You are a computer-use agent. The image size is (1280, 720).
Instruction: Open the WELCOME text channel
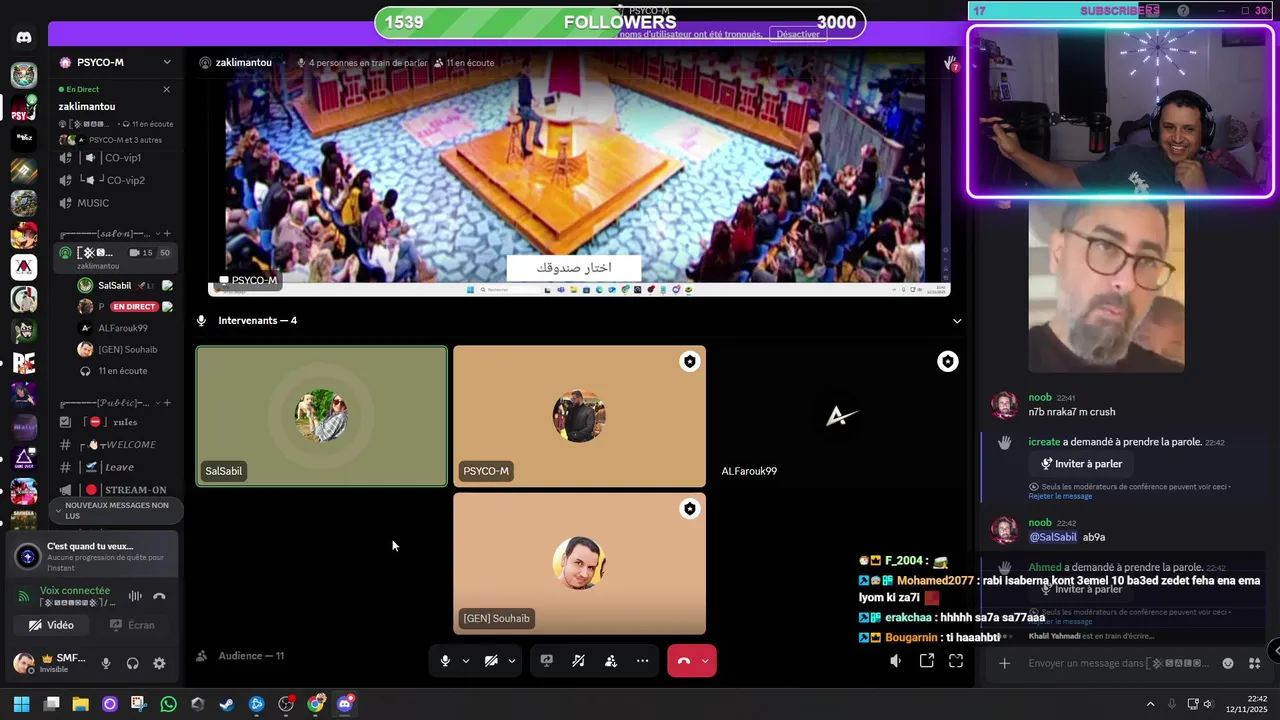pyautogui.click(x=115, y=445)
